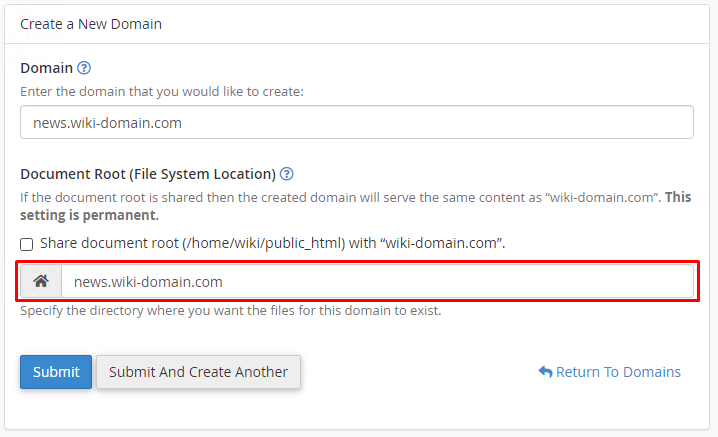
Task: Click into the document root directory field
Action: 377,282
